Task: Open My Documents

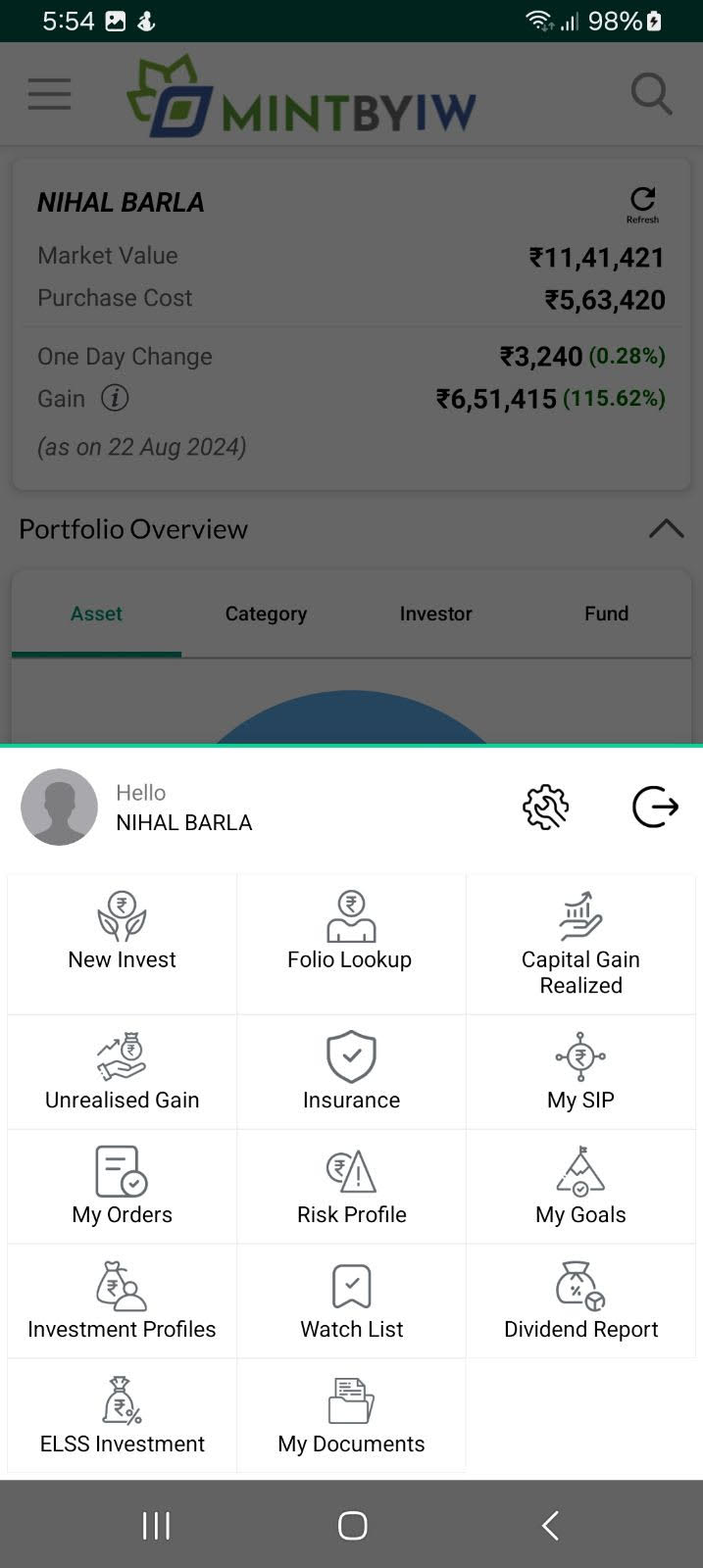Action: click(x=351, y=1416)
